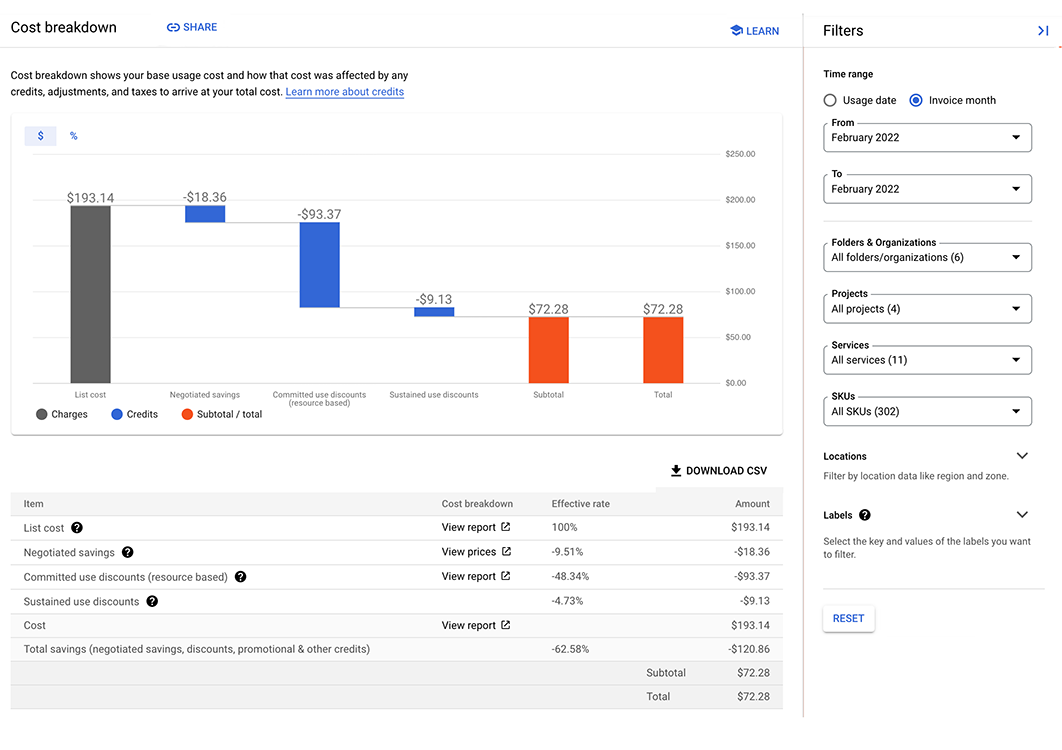This screenshot has height=750, width=1062.
Task: Click the orange Total bar
Action: point(663,350)
